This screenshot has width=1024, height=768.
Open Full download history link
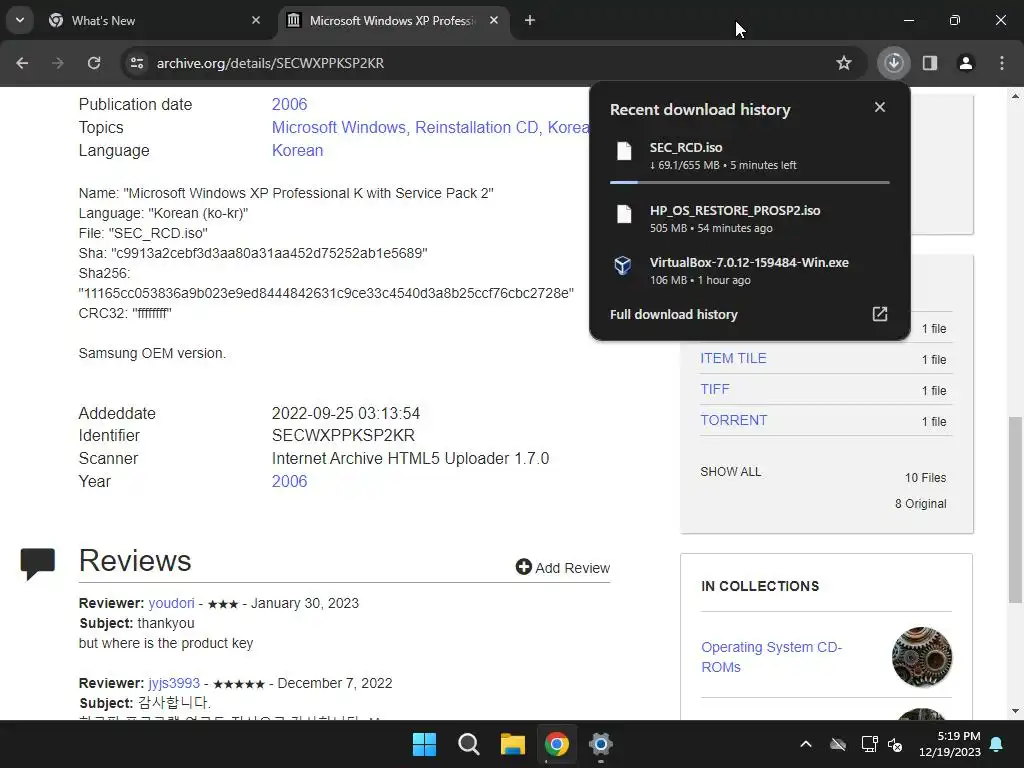pos(673,314)
